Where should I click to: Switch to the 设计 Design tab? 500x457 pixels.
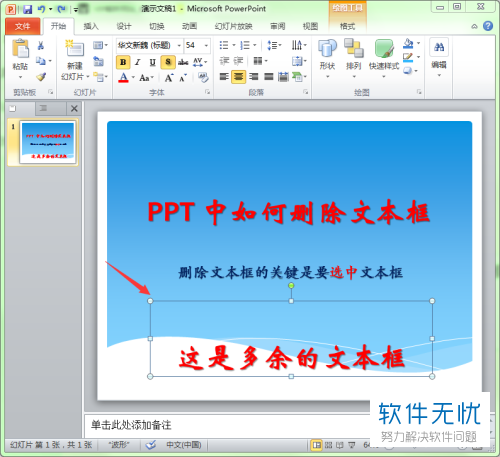(124, 26)
